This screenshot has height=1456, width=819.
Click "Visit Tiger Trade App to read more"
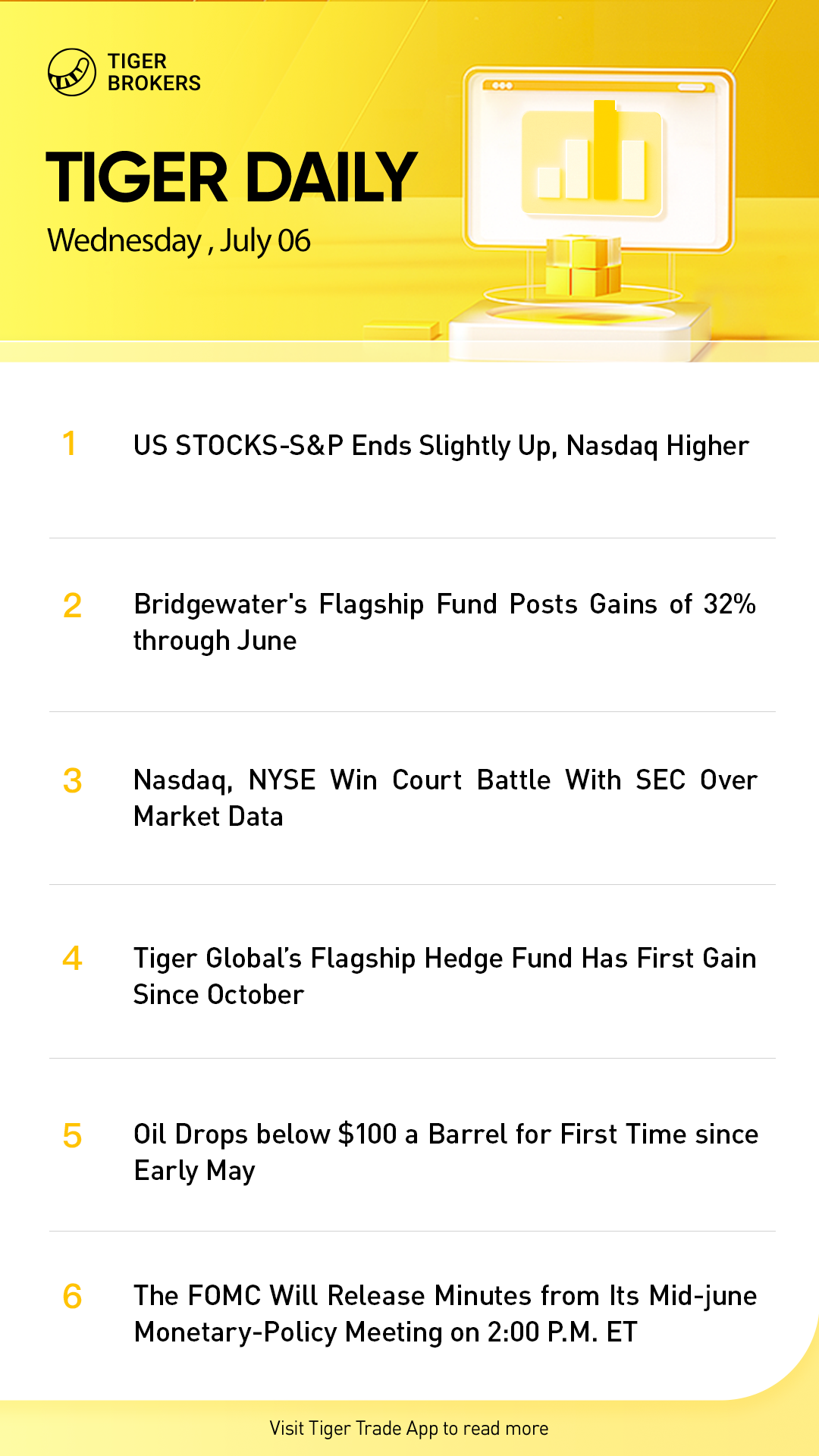click(x=409, y=1429)
